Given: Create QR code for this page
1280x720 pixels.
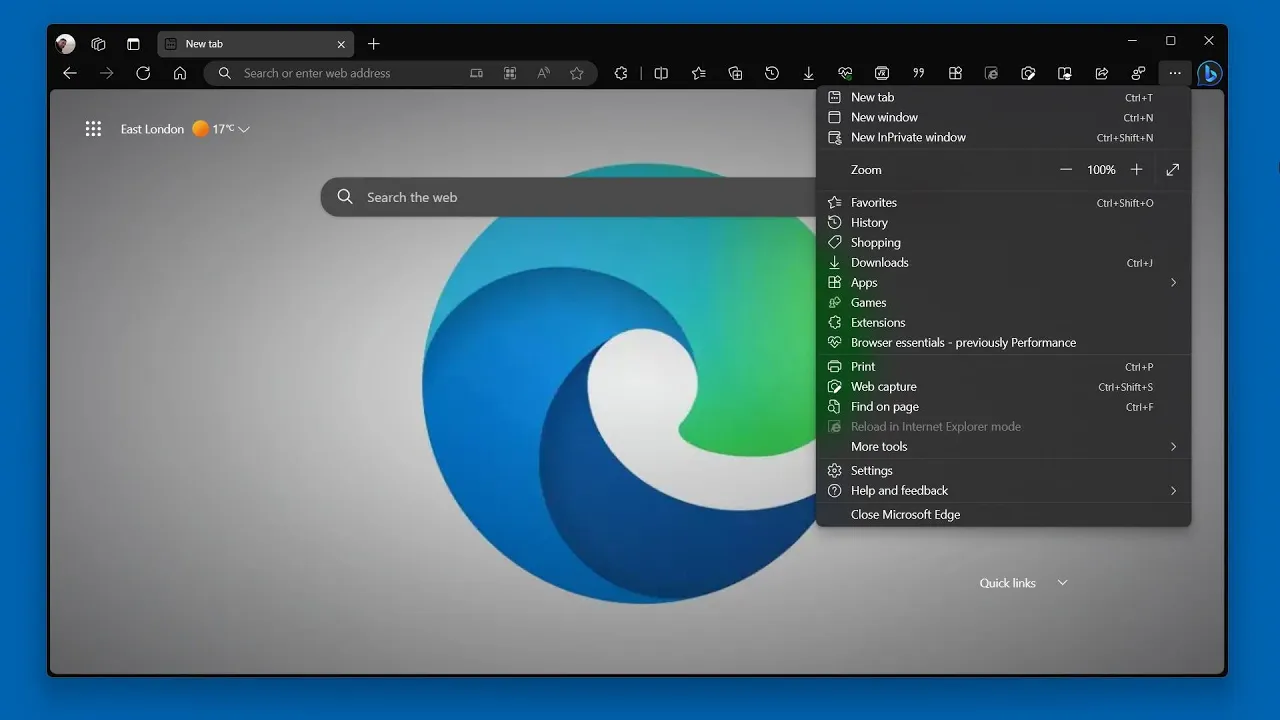Looking at the screenshot, I should (x=510, y=73).
